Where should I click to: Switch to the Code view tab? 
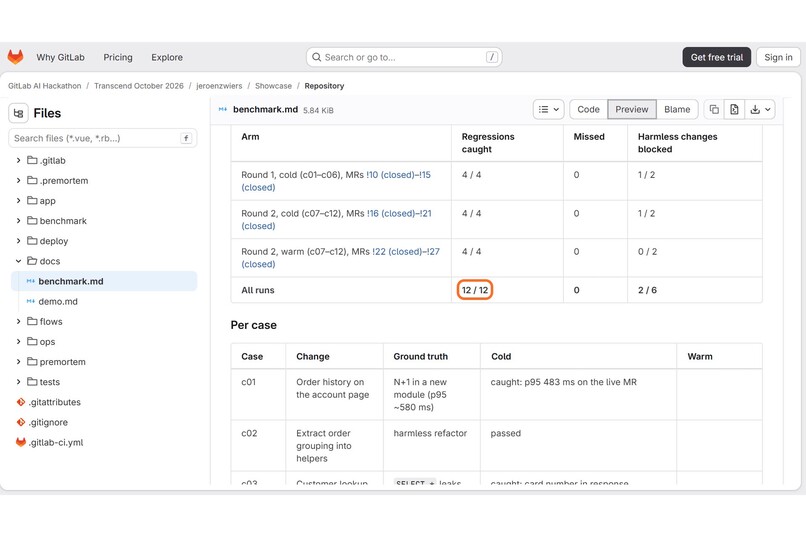pyautogui.click(x=588, y=109)
